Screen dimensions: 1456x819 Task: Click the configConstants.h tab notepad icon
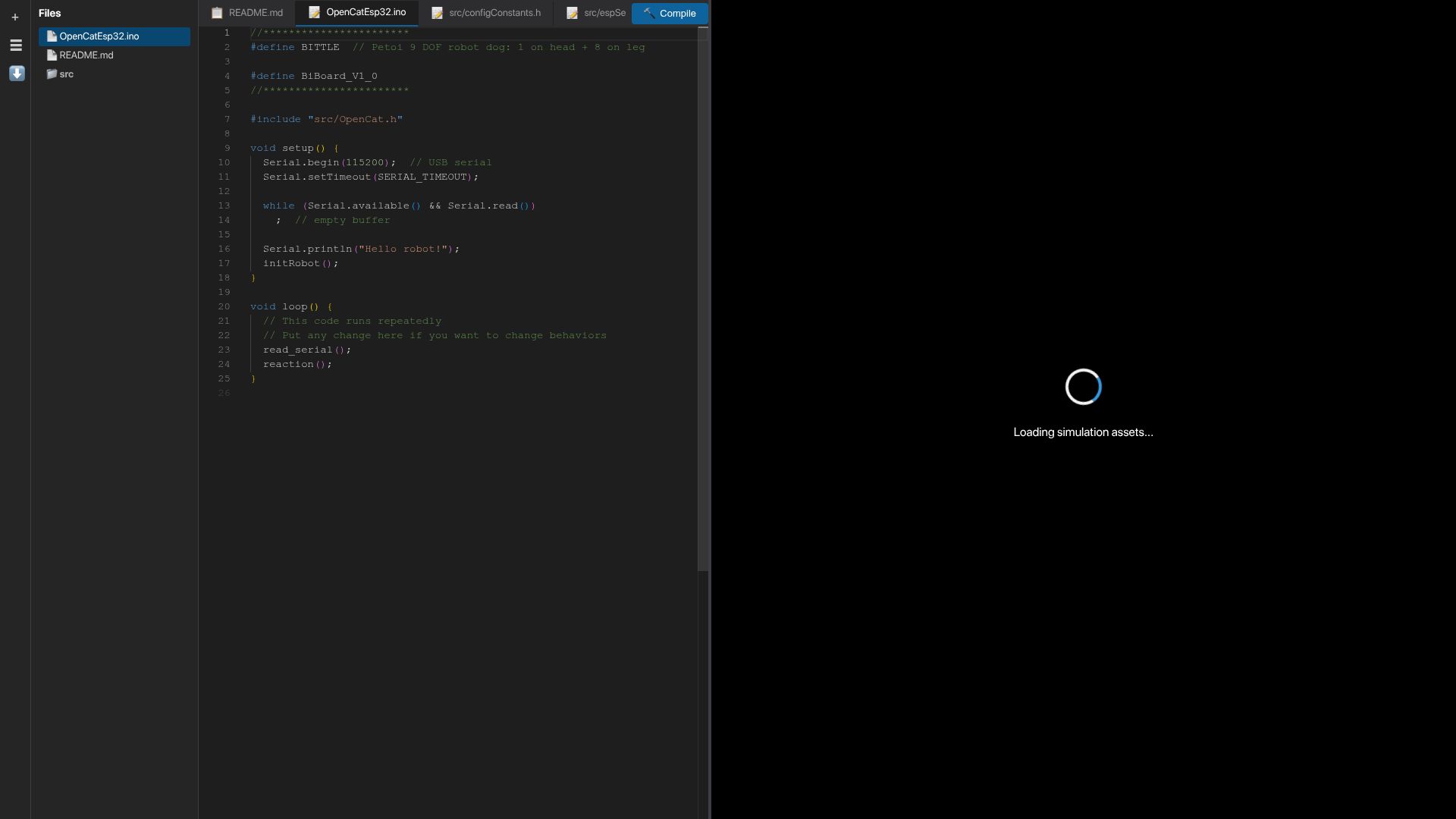pos(438,13)
